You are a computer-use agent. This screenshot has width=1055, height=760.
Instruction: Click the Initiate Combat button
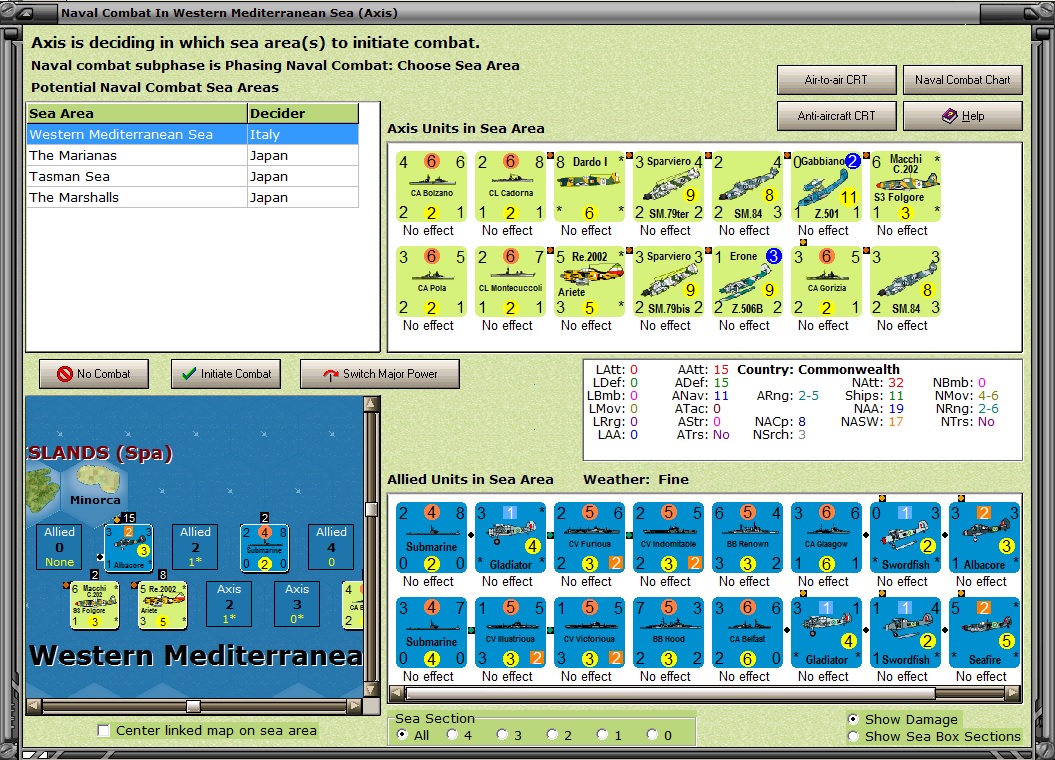[226, 374]
